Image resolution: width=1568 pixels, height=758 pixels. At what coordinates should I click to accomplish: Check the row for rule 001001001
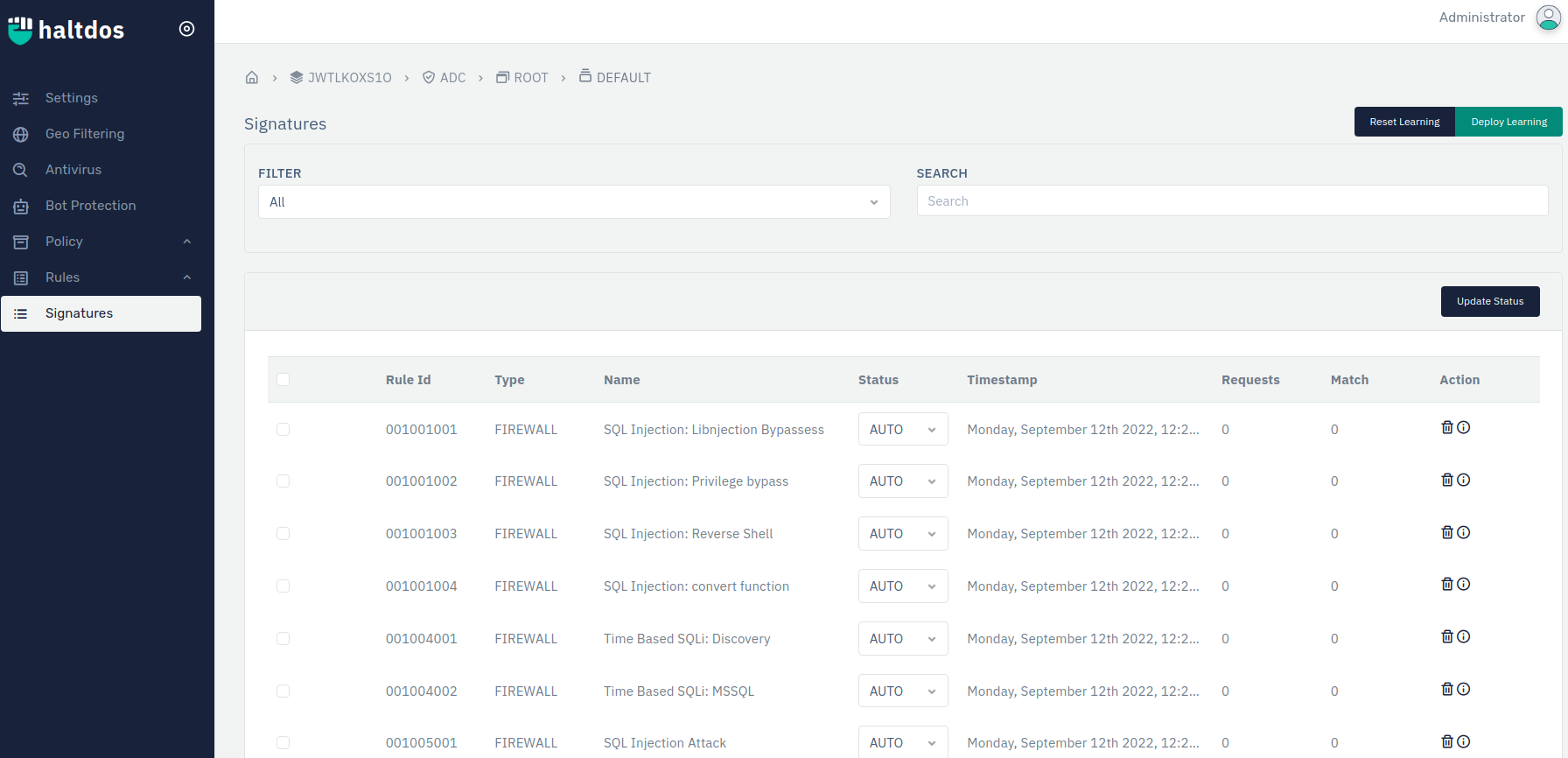click(283, 429)
